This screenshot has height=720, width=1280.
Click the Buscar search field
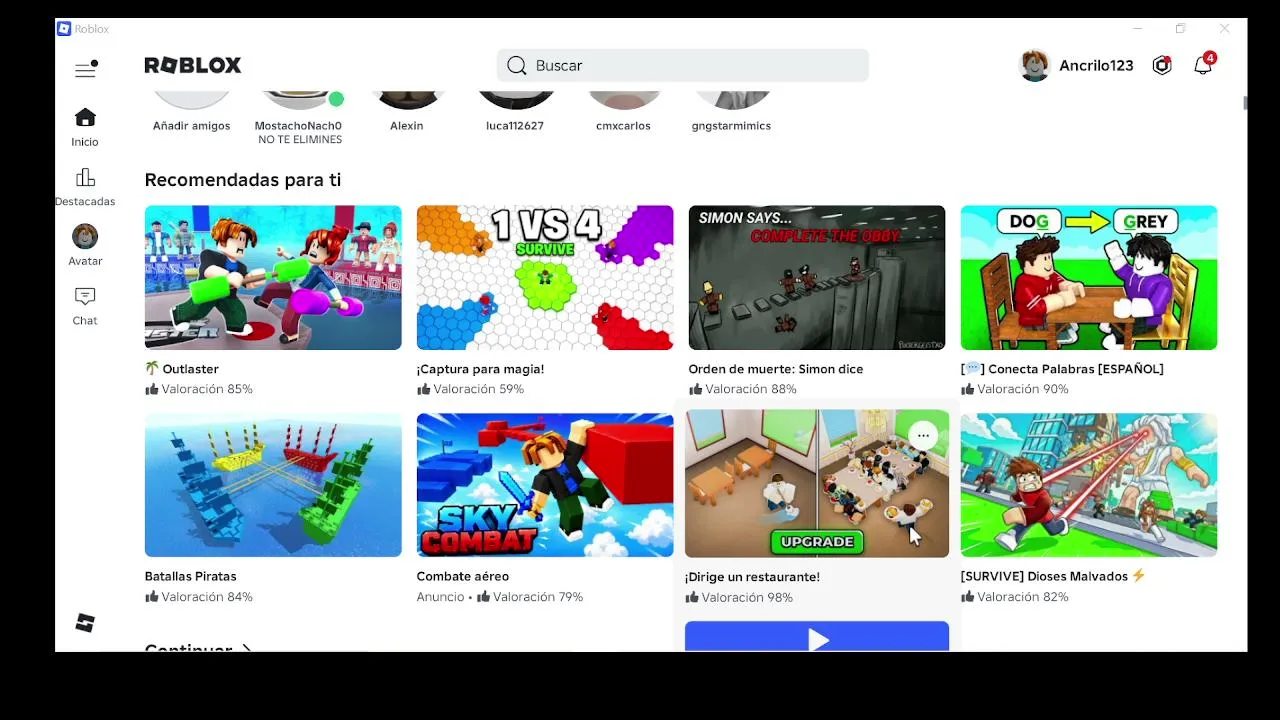pos(683,65)
